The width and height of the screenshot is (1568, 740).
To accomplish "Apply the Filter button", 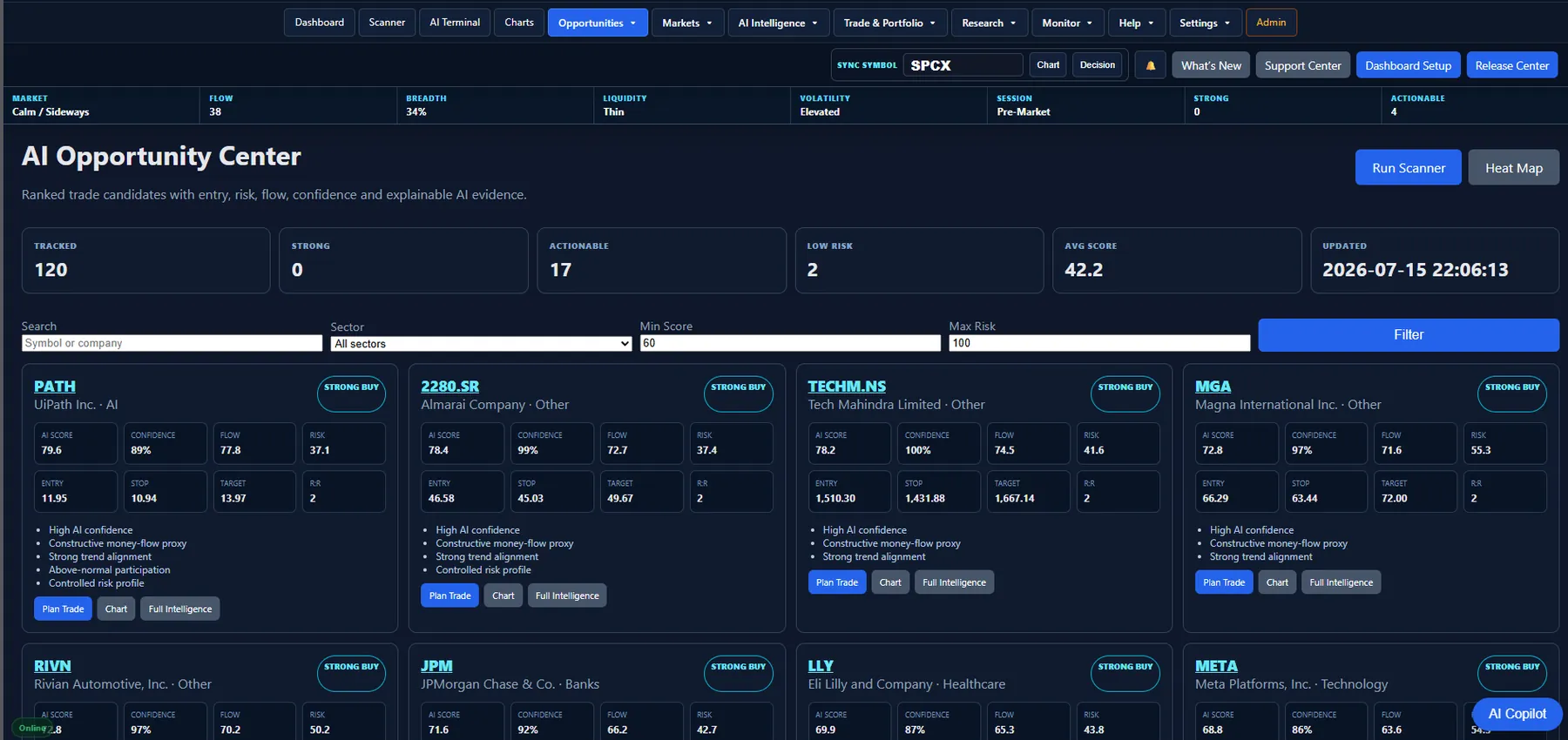I will pos(1409,335).
